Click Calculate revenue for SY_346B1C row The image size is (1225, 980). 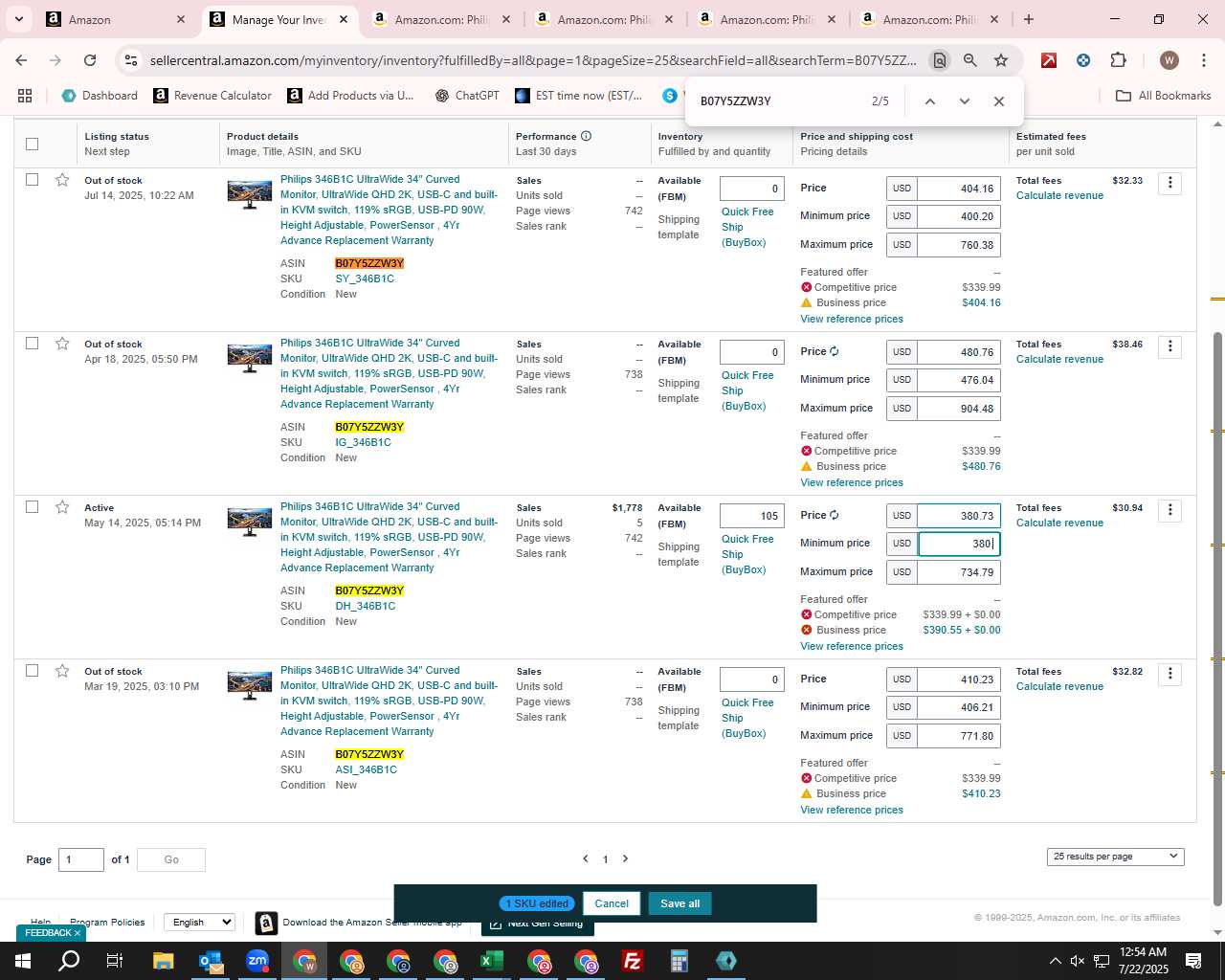pos(1059,195)
